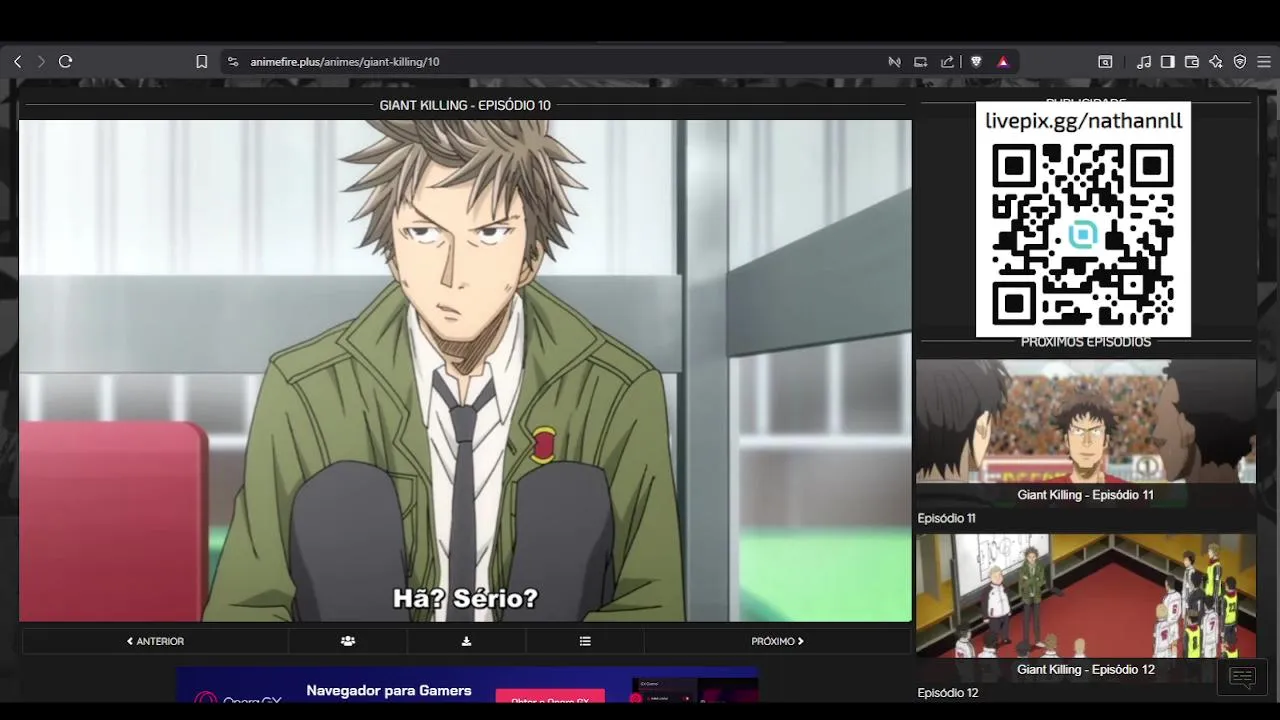Open the watch-together group icon below the video
The width and height of the screenshot is (1280, 720).
click(x=348, y=641)
